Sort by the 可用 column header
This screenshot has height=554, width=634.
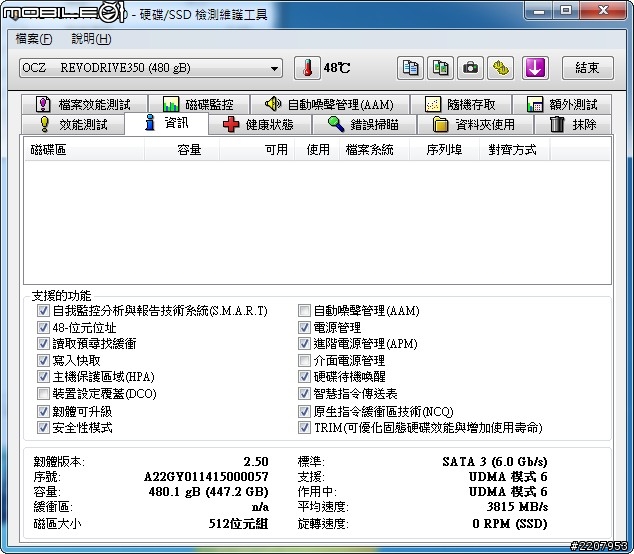[257, 150]
